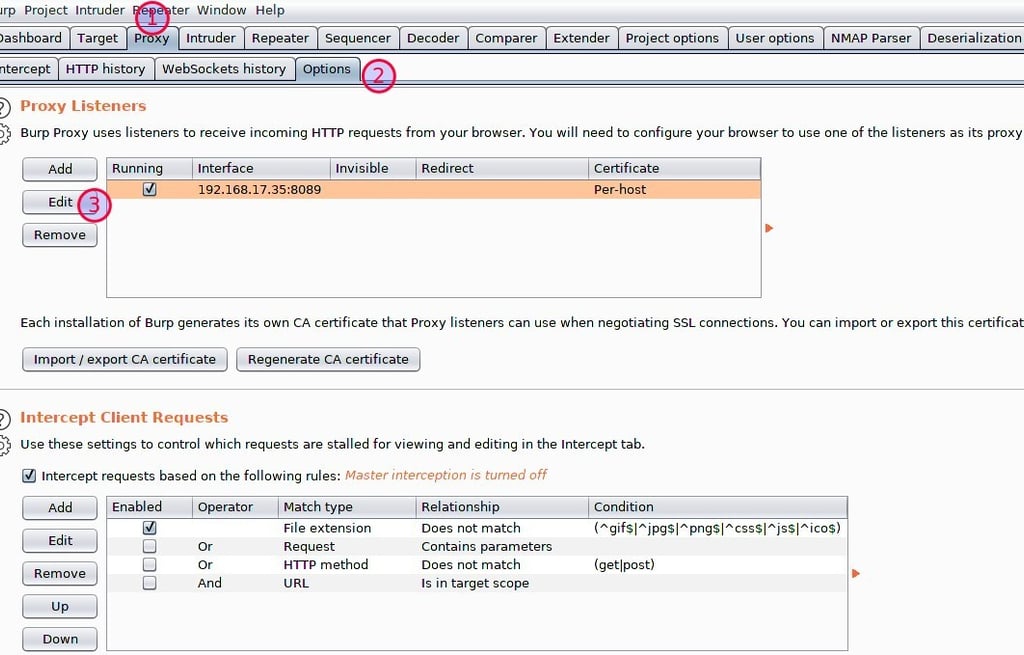Click the Certificate column header
The image size is (1024, 655).
pos(674,168)
